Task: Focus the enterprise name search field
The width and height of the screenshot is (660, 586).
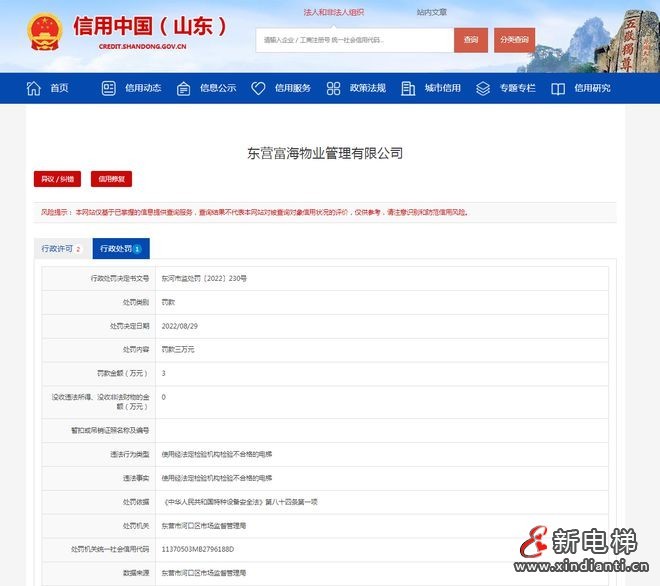Action: [x=353, y=40]
